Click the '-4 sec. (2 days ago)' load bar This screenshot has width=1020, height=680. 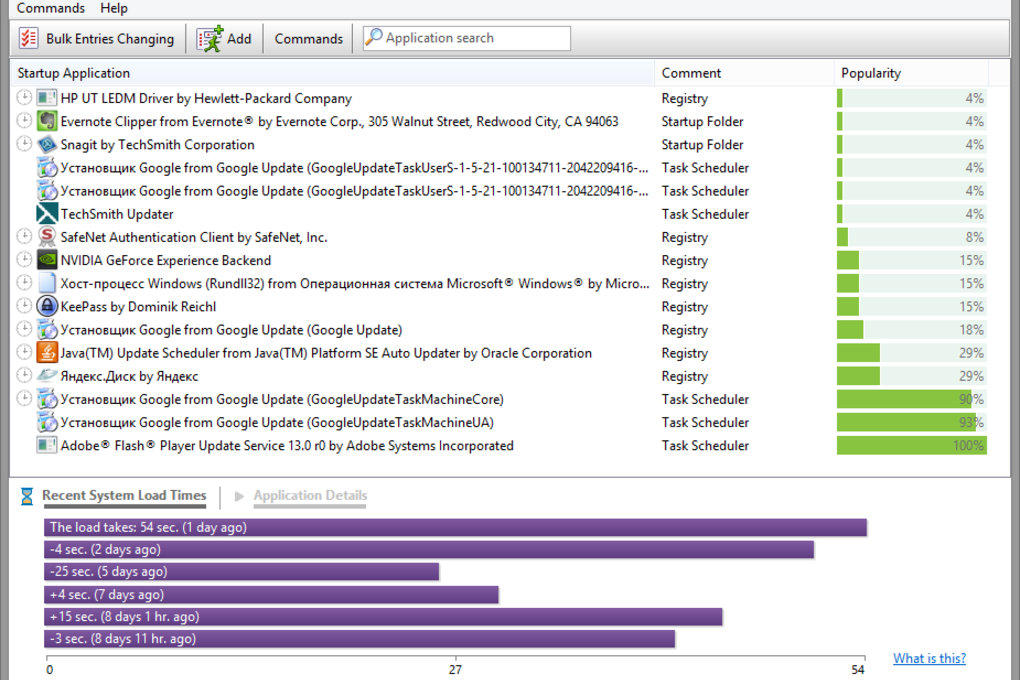coord(429,549)
